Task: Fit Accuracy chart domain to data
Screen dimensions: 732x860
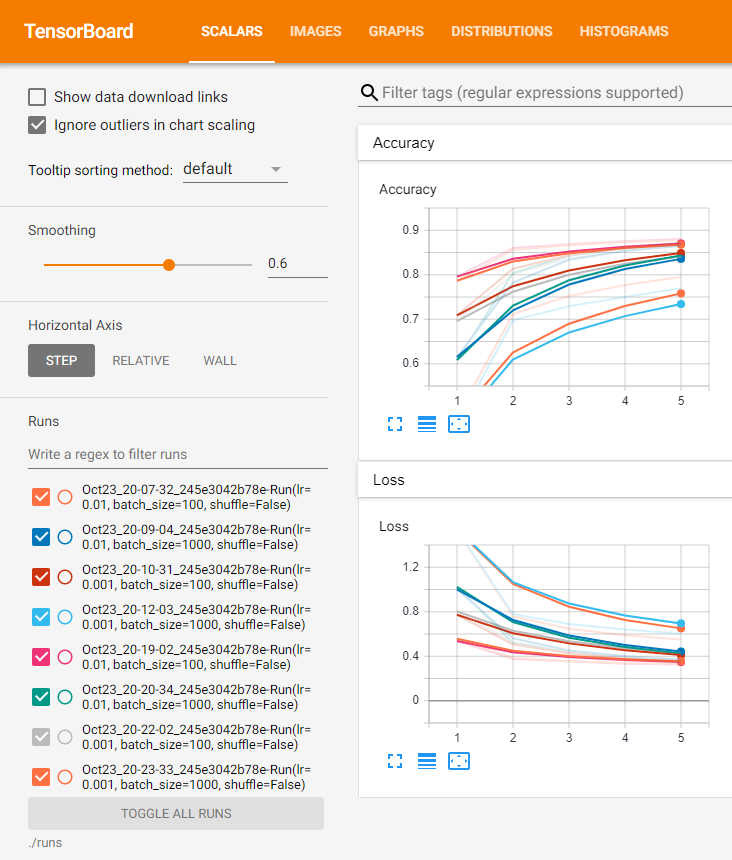Action: point(459,424)
